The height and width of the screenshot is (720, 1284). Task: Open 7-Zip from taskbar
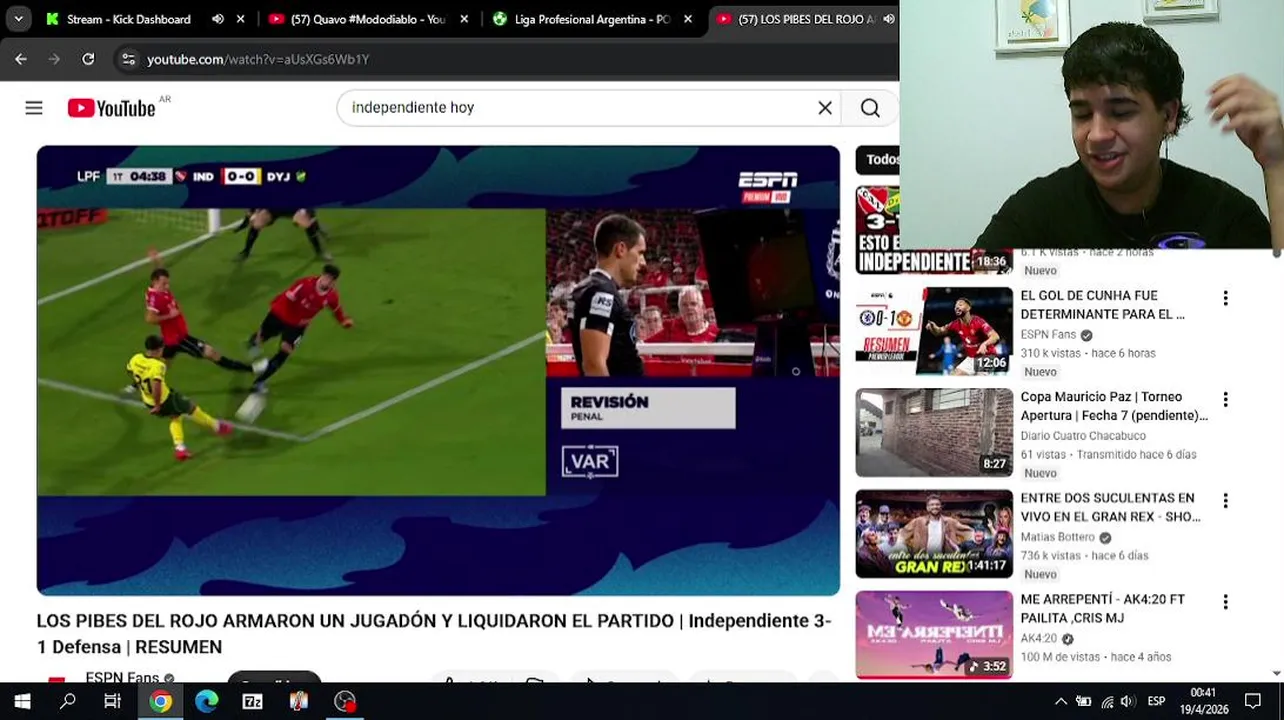click(x=252, y=701)
